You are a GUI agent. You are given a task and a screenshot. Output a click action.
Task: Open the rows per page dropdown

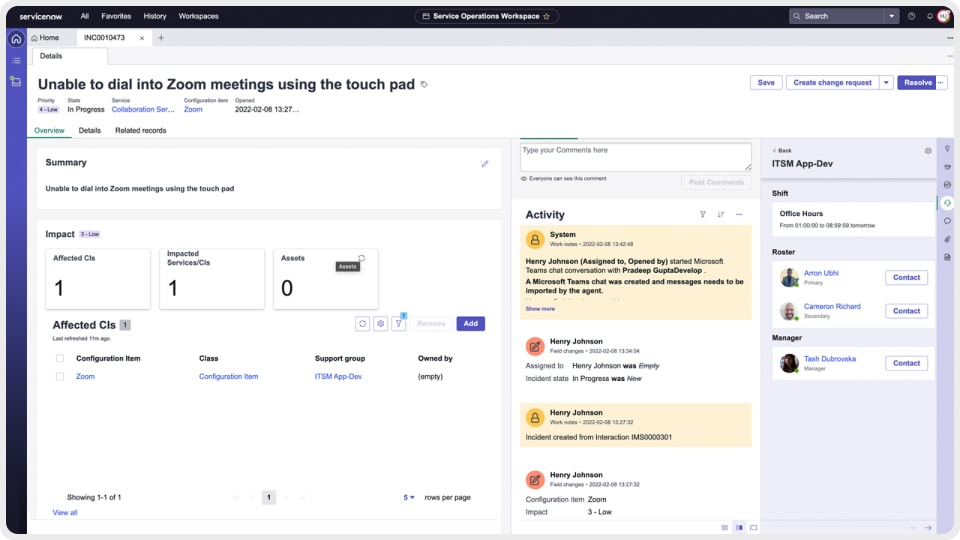tap(410, 497)
